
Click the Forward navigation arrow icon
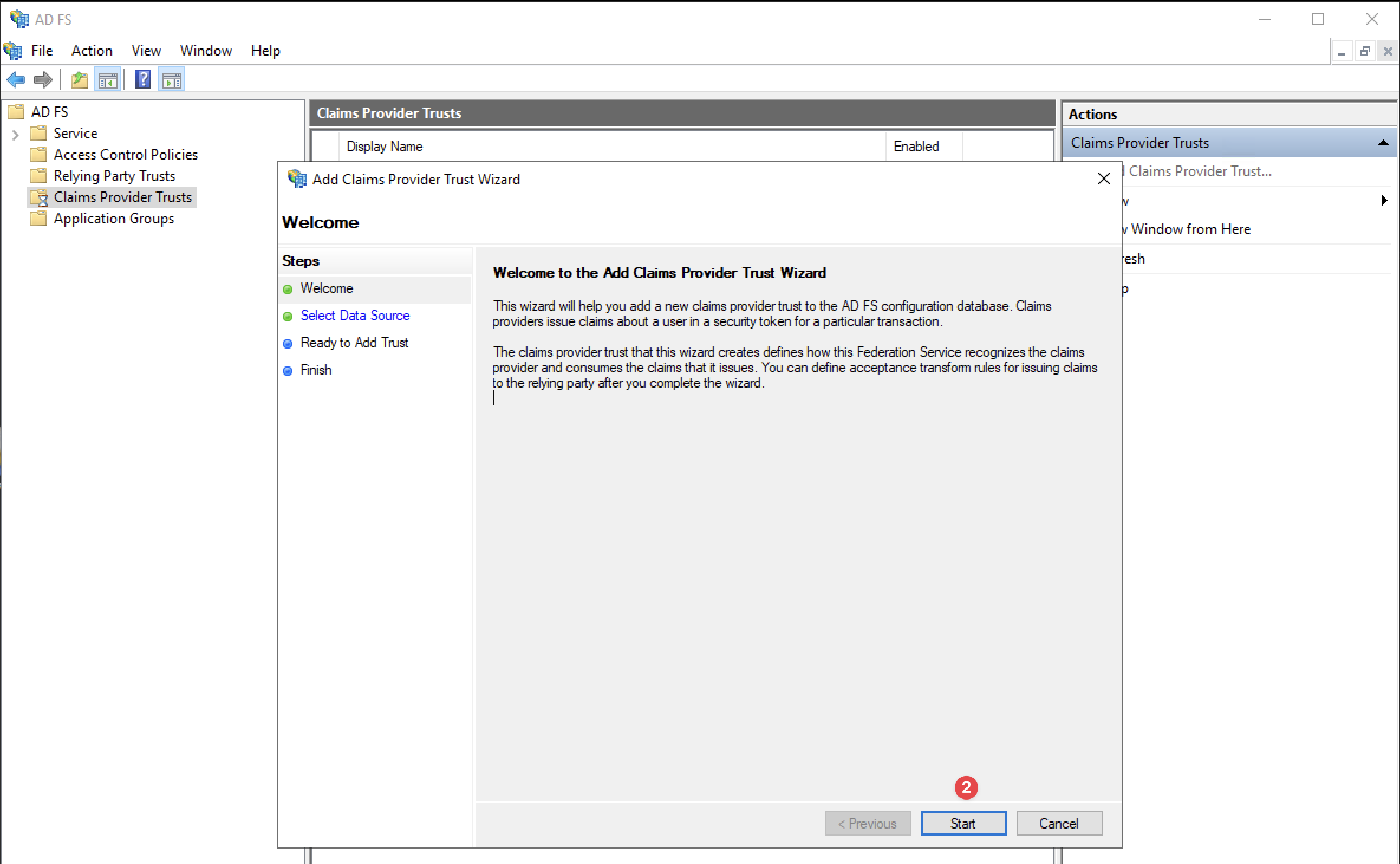43,79
